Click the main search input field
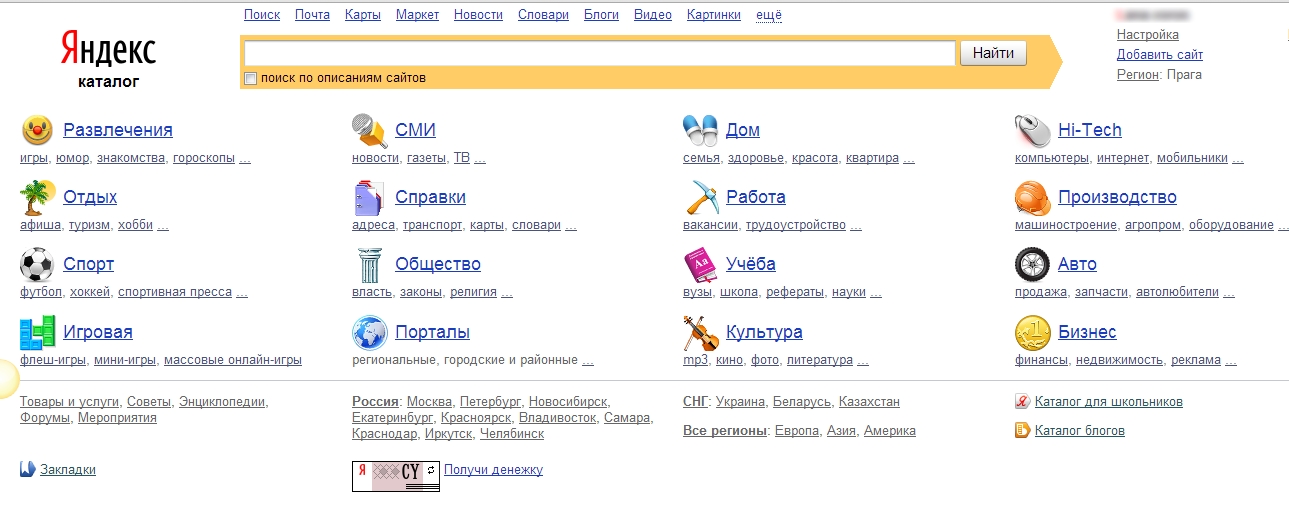The image size is (1289, 512). (600, 53)
